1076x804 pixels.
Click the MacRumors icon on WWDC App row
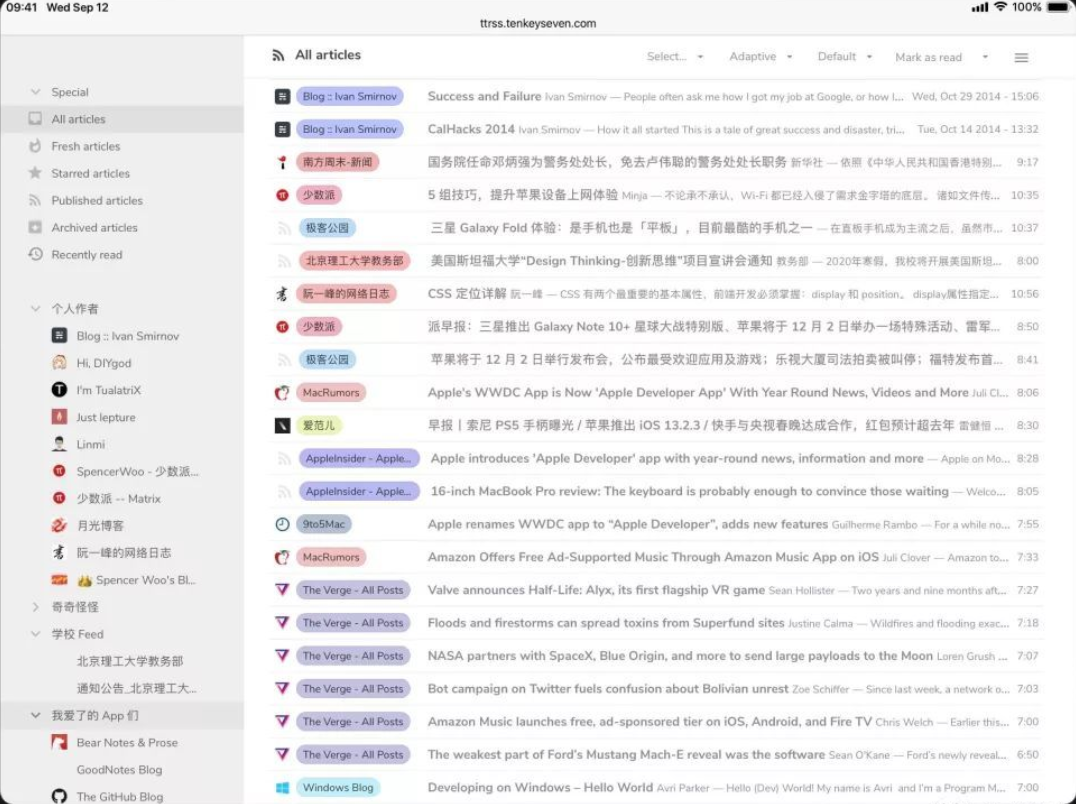tap(282, 392)
